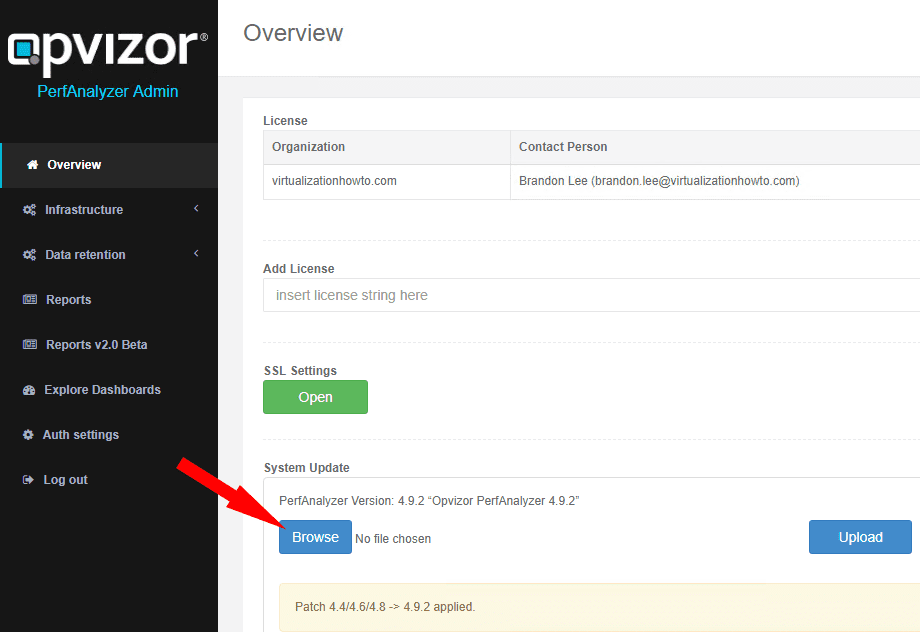Click the PerfAnalyzer Admin heading text
The image size is (920, 632).
coord(108,91)
